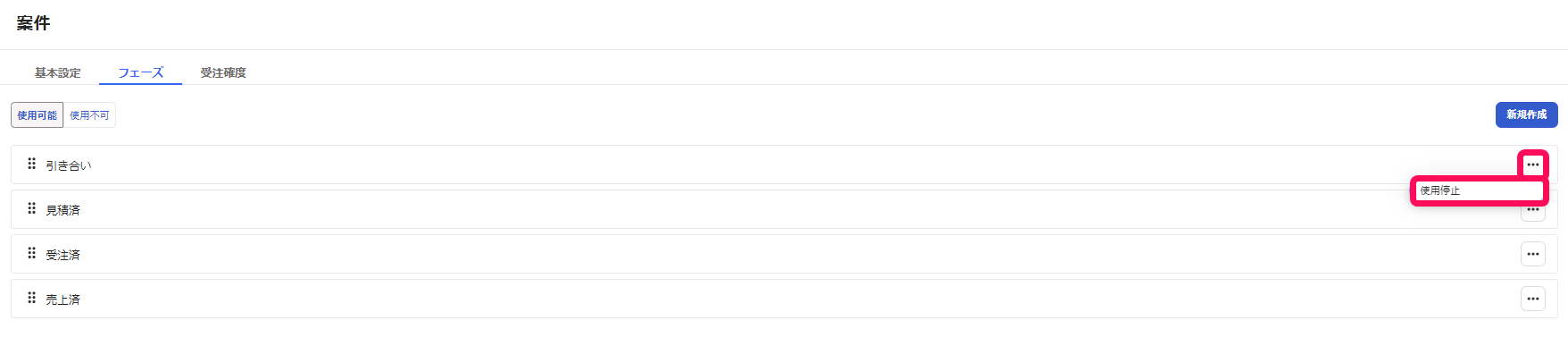Image resolution: width=1568 pixels, height=346 pixels.
Task: Open the three-dot menu for 引き合い
Action: coord(1532,165)
